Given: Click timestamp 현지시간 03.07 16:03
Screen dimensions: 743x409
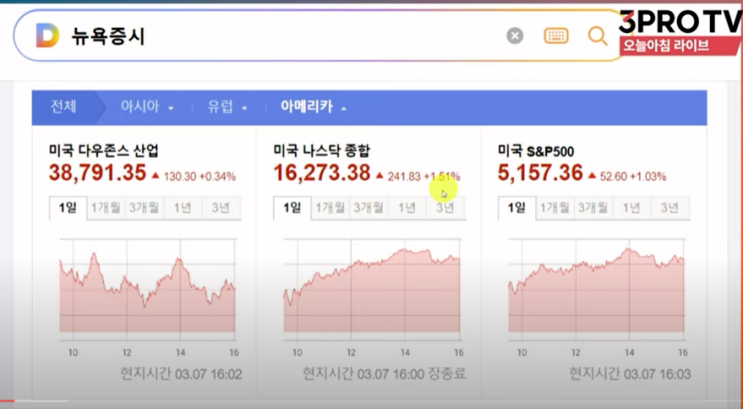Looking at the screenshot, I should [x=630, y=374].
